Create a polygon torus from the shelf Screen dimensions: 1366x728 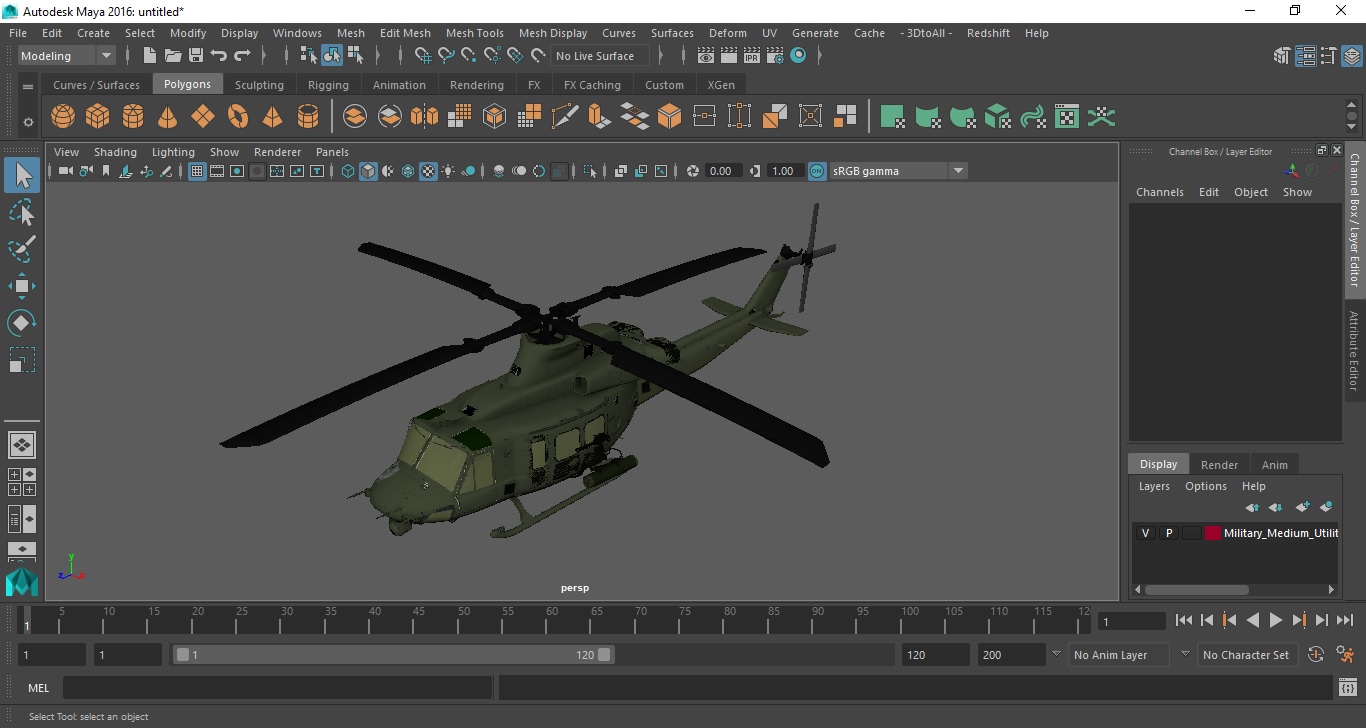pos(238,117)
